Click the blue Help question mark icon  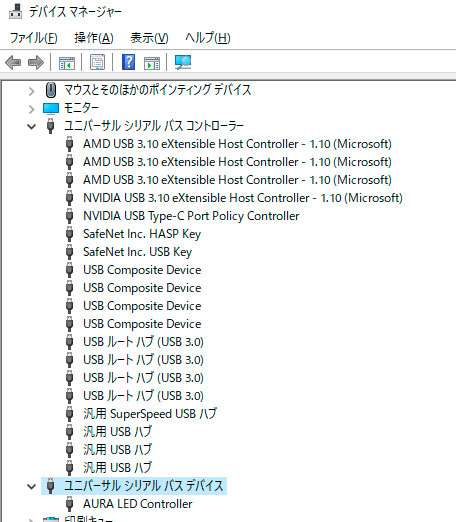click(x=128, y=62)
